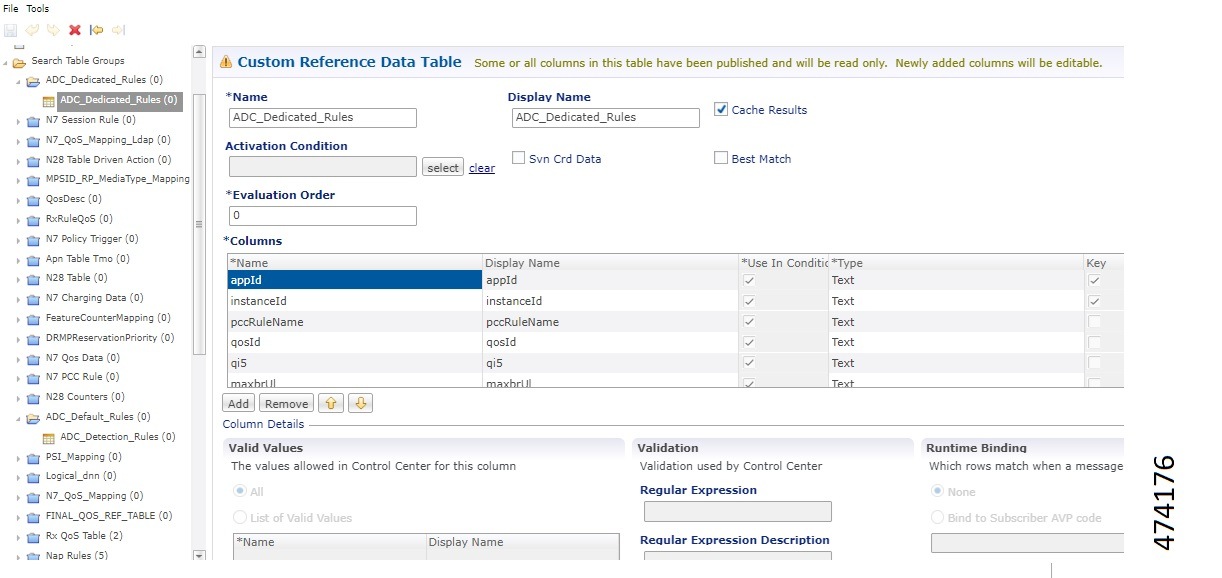The image size is (1222, 578).
Task: Click the clear link for Activation Condition
Action: tap(482, 168)
